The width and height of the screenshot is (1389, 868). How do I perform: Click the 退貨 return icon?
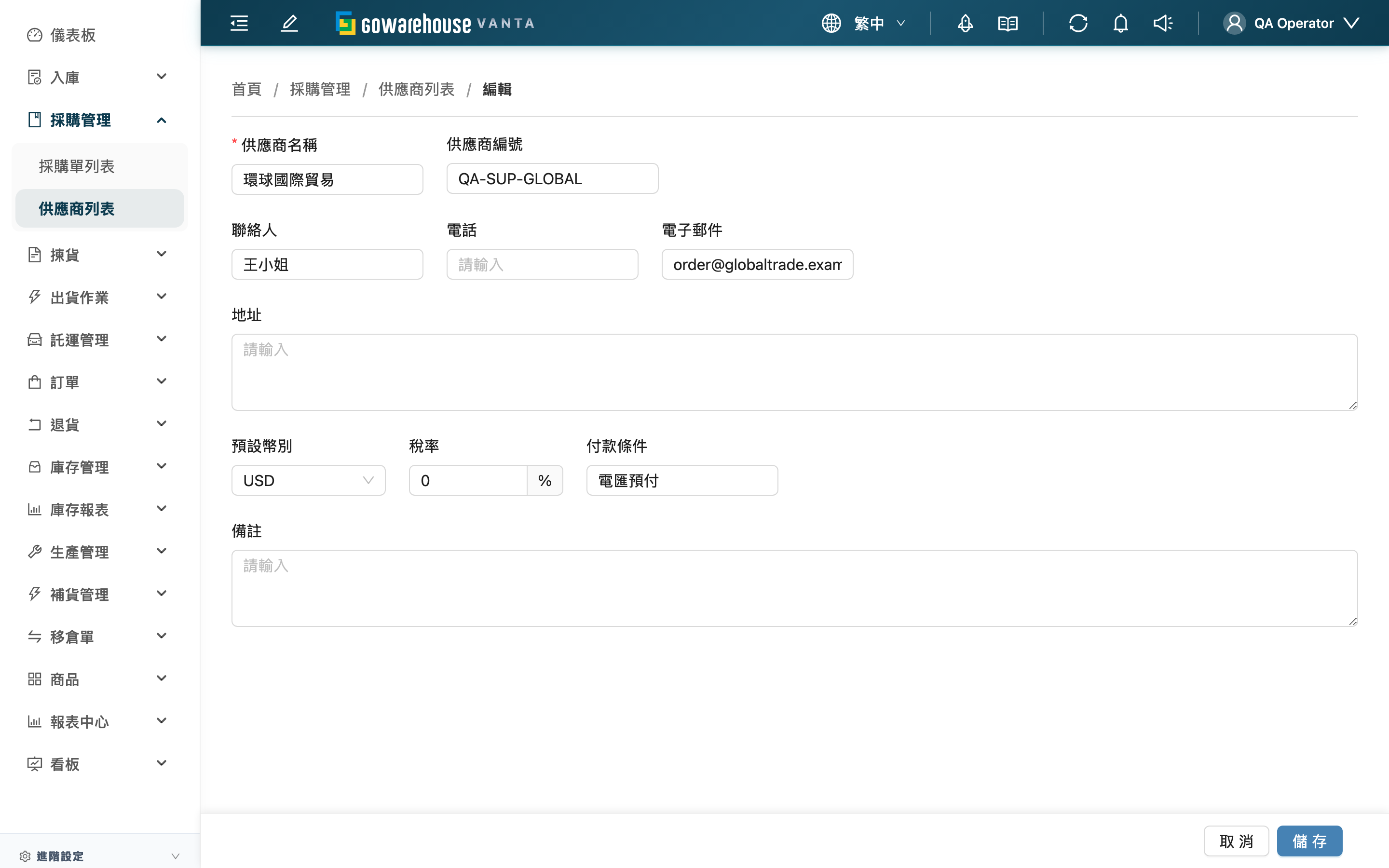click(x=34, y=424)
